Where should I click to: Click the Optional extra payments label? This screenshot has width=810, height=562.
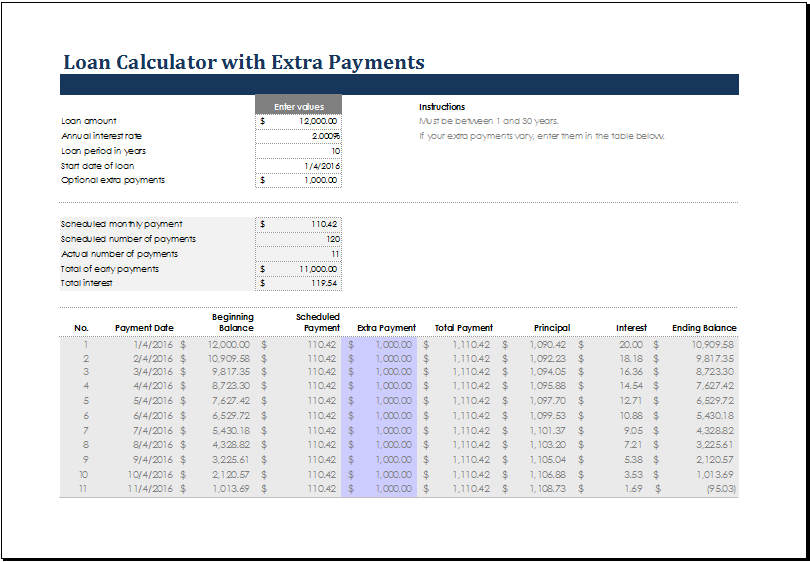tap(113, 180)
